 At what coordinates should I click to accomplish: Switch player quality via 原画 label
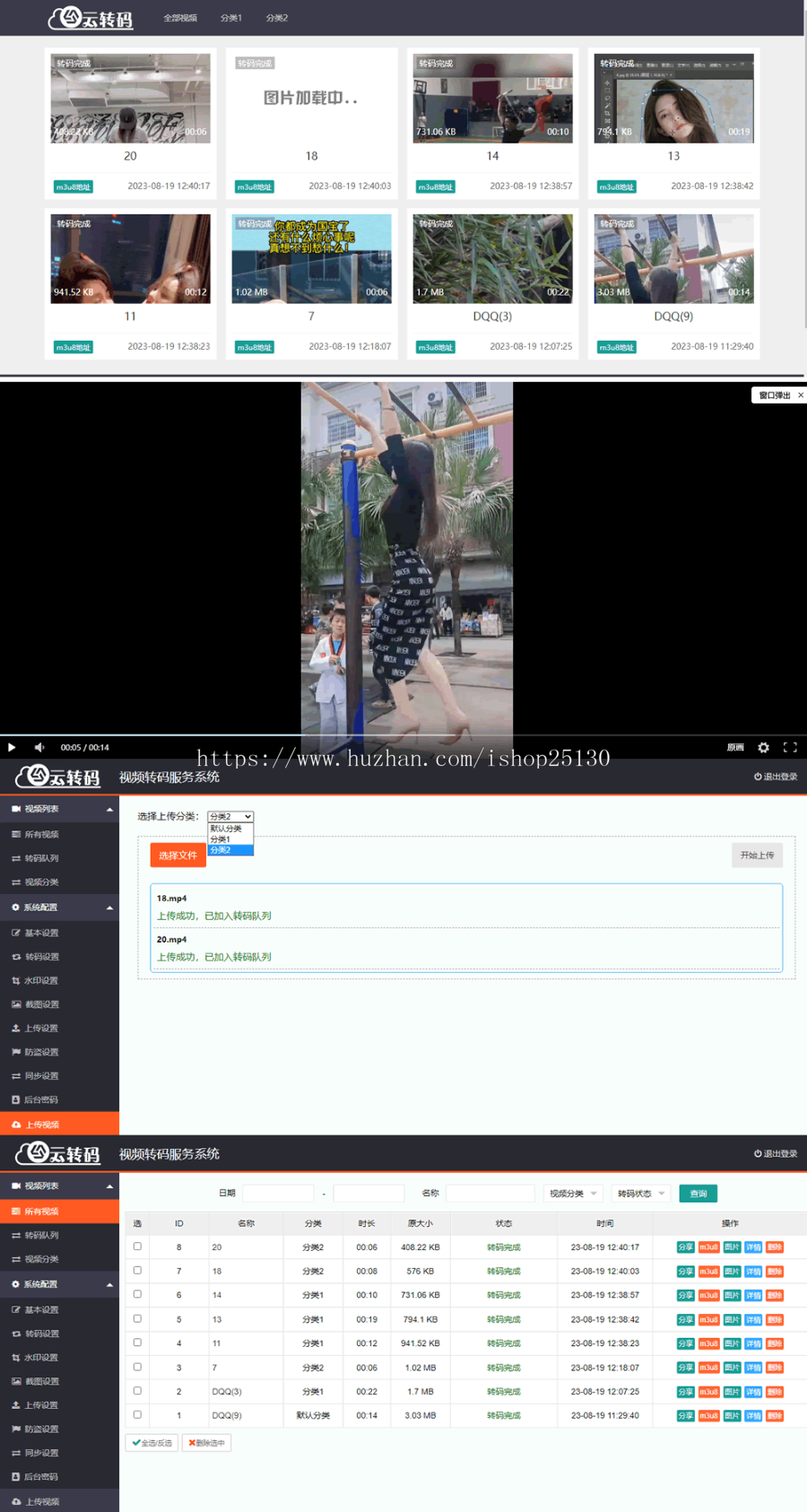tap(735, 747)
